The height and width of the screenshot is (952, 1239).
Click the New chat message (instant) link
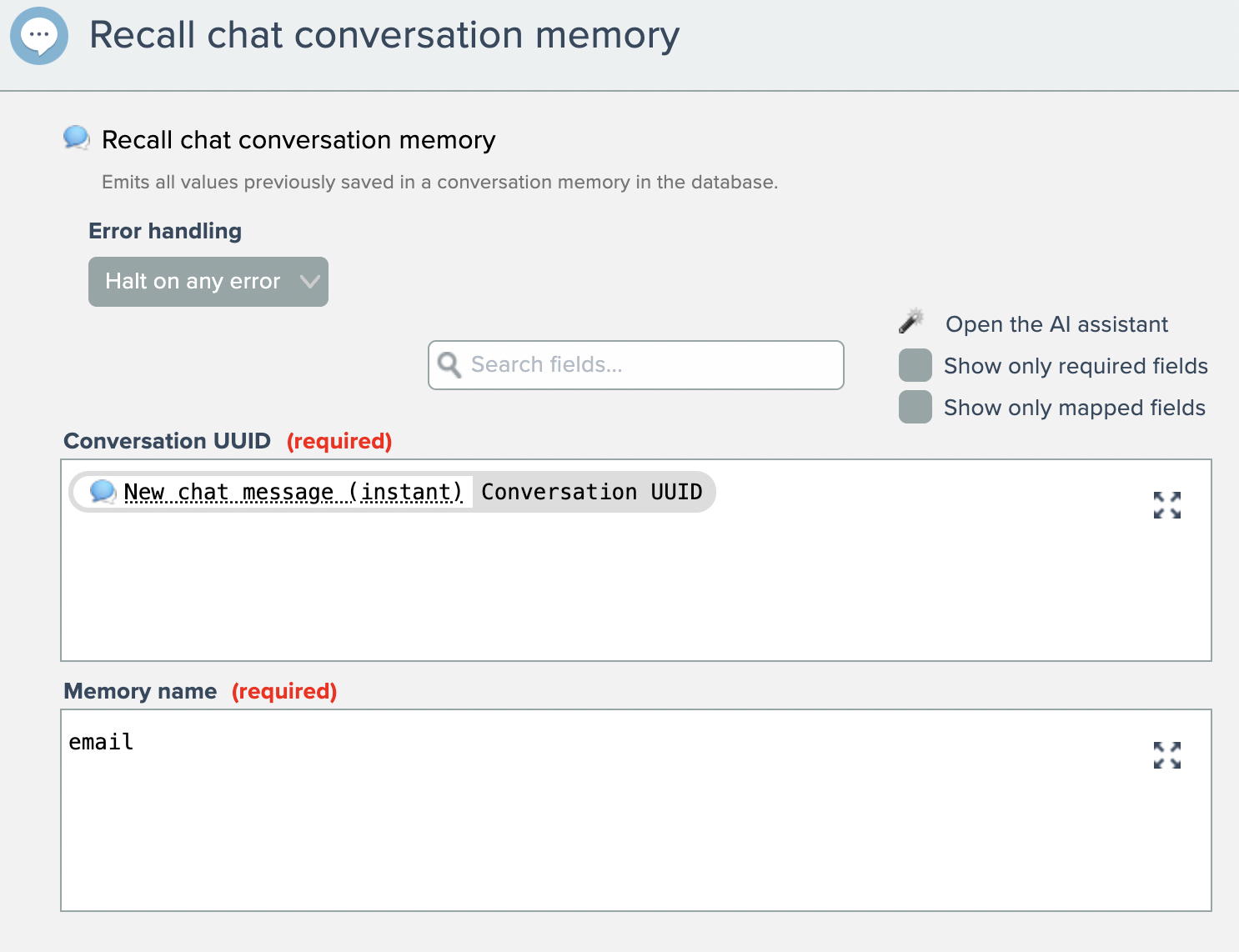click(x=293, y=492)
